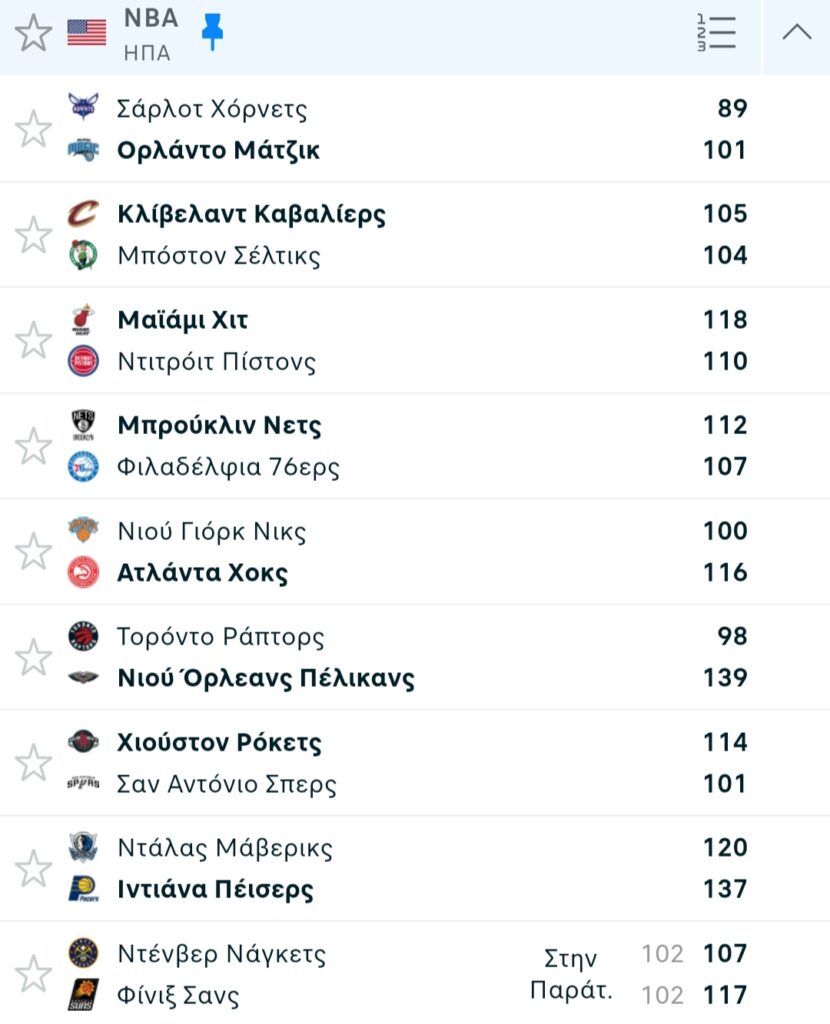This screenshot has width=830, height=1024.
Task: Collapse the NBA section with chevron
Action: click(x=797, y=33)
